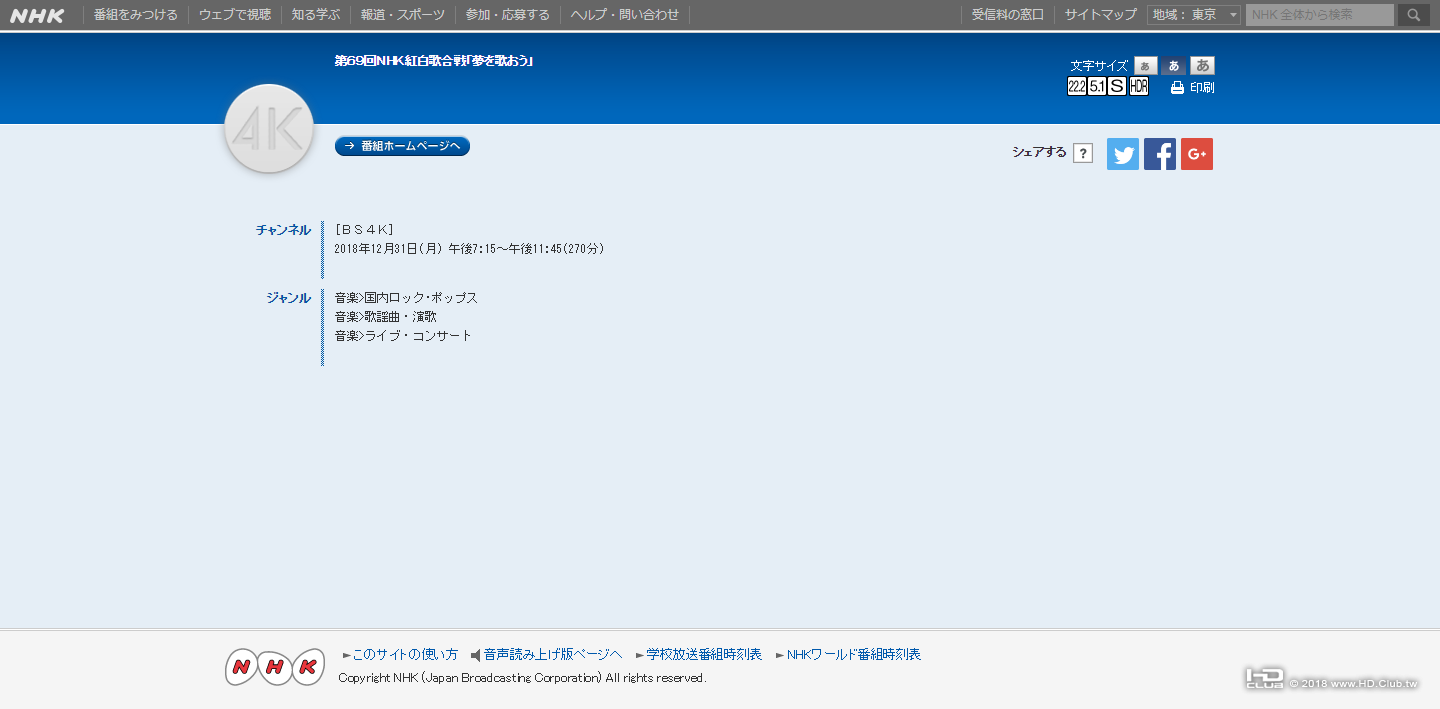Viewport: 1440px width, 709px height.
Task: Click the ［ＢＳ４Ｋ］ channel text
Action: click(365, 230)
